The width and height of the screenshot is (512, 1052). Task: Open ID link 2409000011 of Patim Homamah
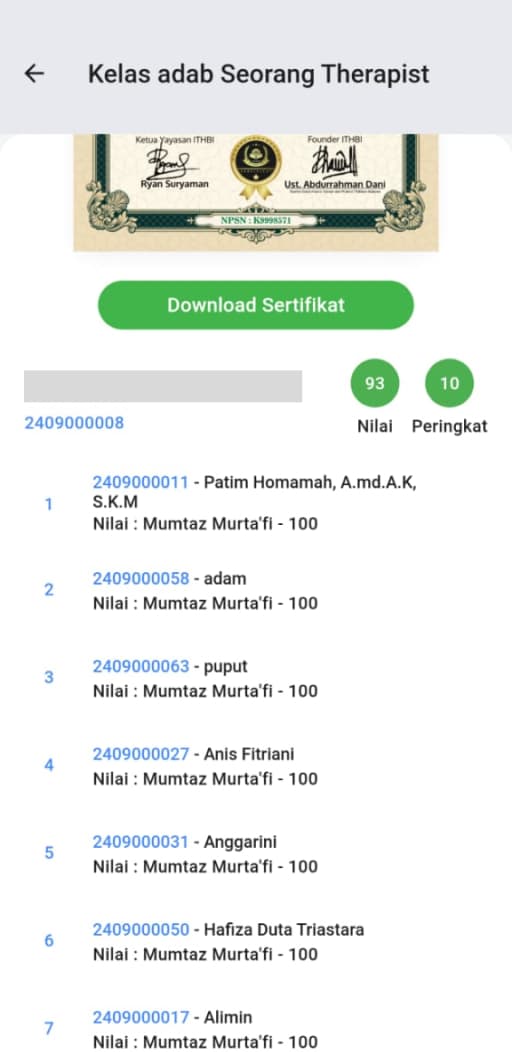[x=141, y=482]
